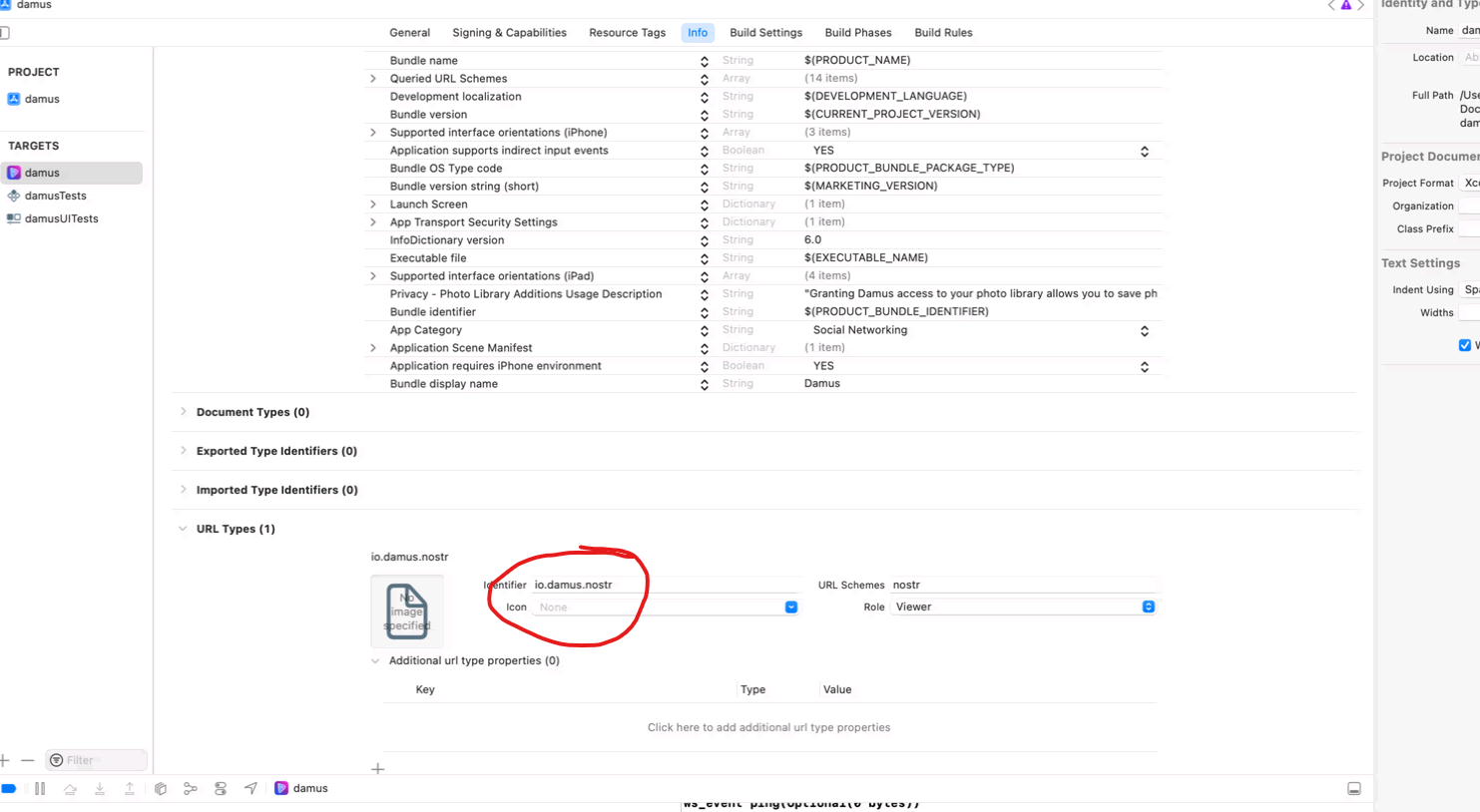This screenshot has height=812, width=1480.
Task: Click the Step Out debug icon
Action: (x=130, y=788)
